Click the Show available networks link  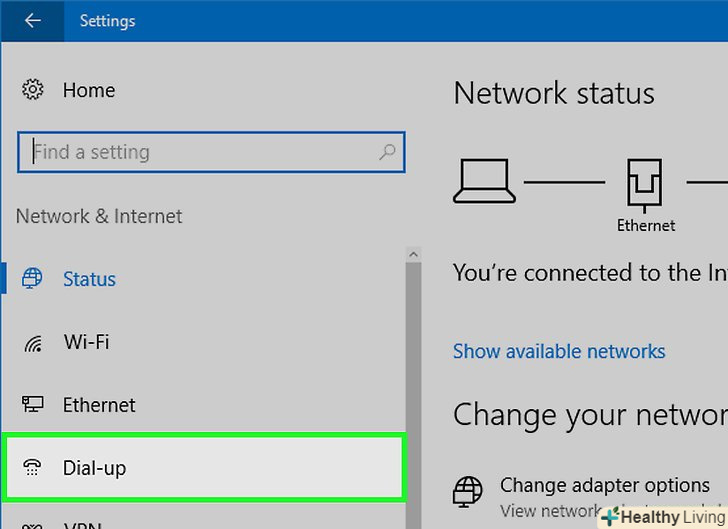pos(559,351)
